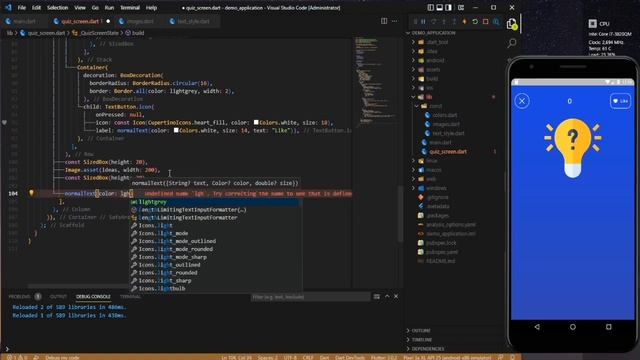This screenshot has height=360, width=640.
Task: Close the bottom panel
Action: (396, 296)
